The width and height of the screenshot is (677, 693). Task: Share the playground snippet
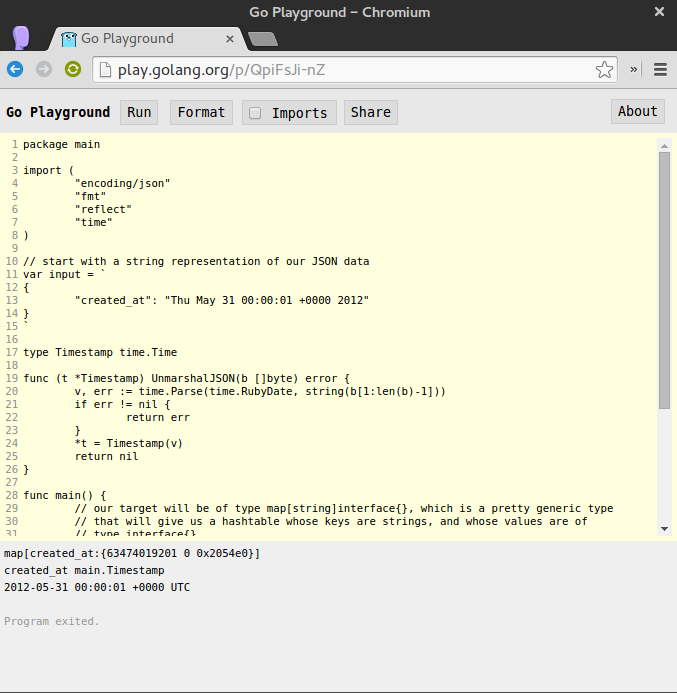(371, 112)
